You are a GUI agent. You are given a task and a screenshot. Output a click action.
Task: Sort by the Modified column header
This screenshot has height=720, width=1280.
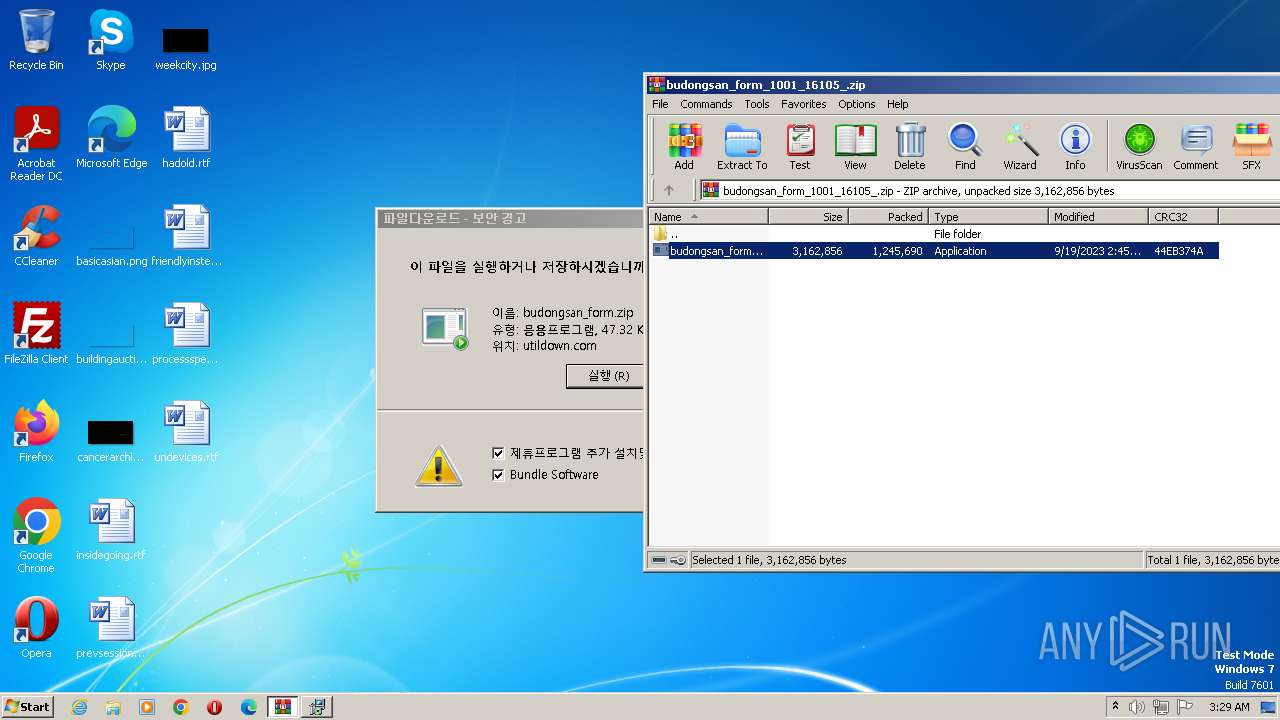1098,216
